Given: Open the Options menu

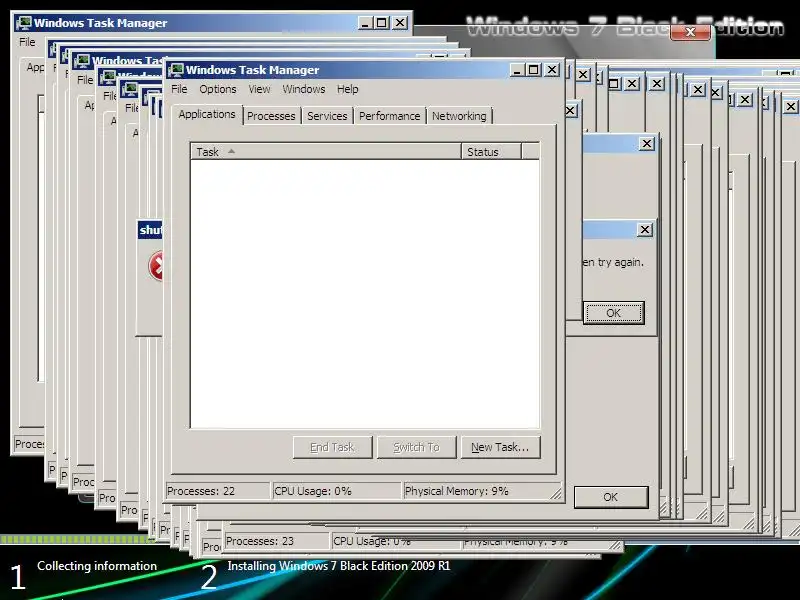Looking at the screenshot, I should click(x=218, y=89).
